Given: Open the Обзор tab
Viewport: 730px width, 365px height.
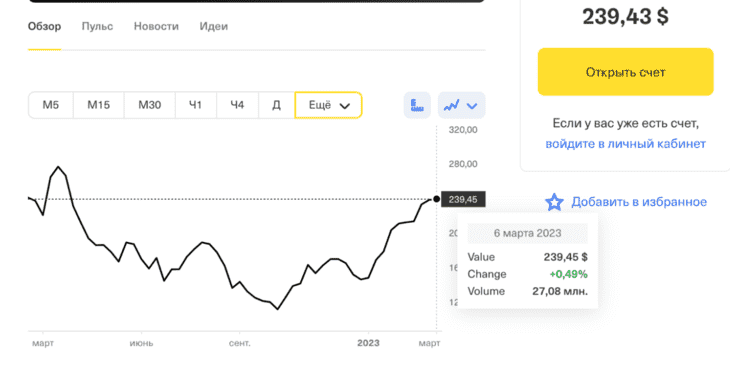Looking at the screenshot, I should [x=44, y=27].
